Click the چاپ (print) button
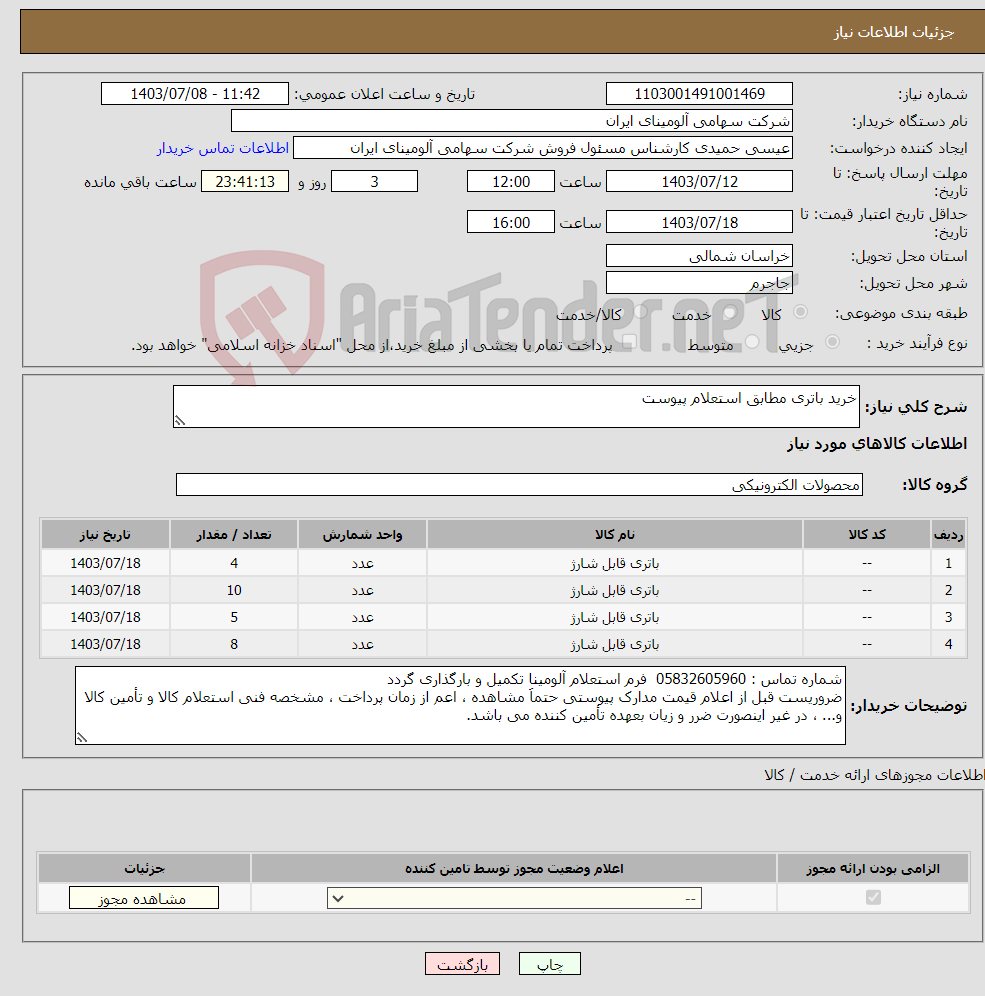This screenshot has height=996, width=985. (549, 964)
